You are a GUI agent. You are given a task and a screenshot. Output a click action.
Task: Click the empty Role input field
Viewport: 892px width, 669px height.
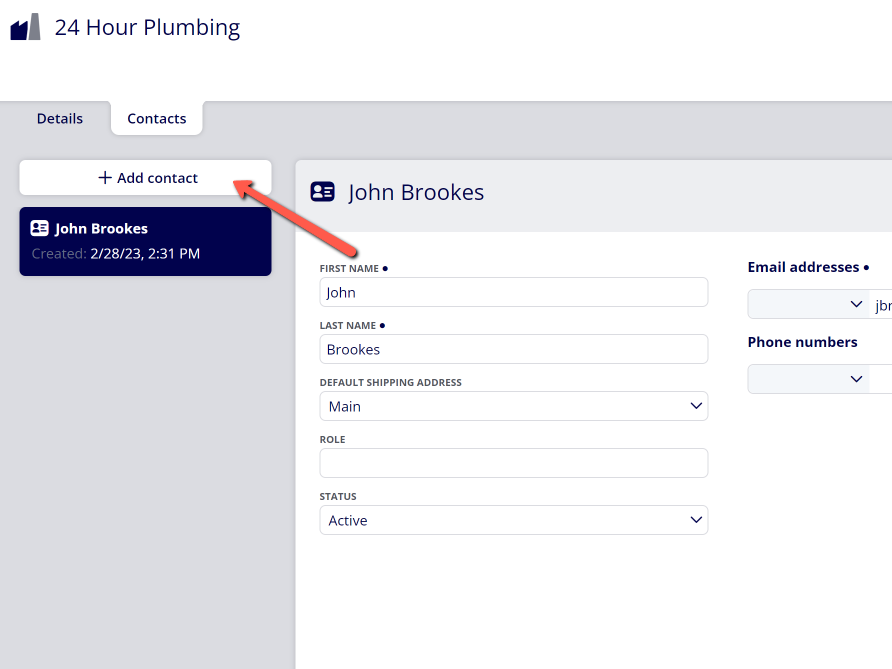(x=514, y=463)
